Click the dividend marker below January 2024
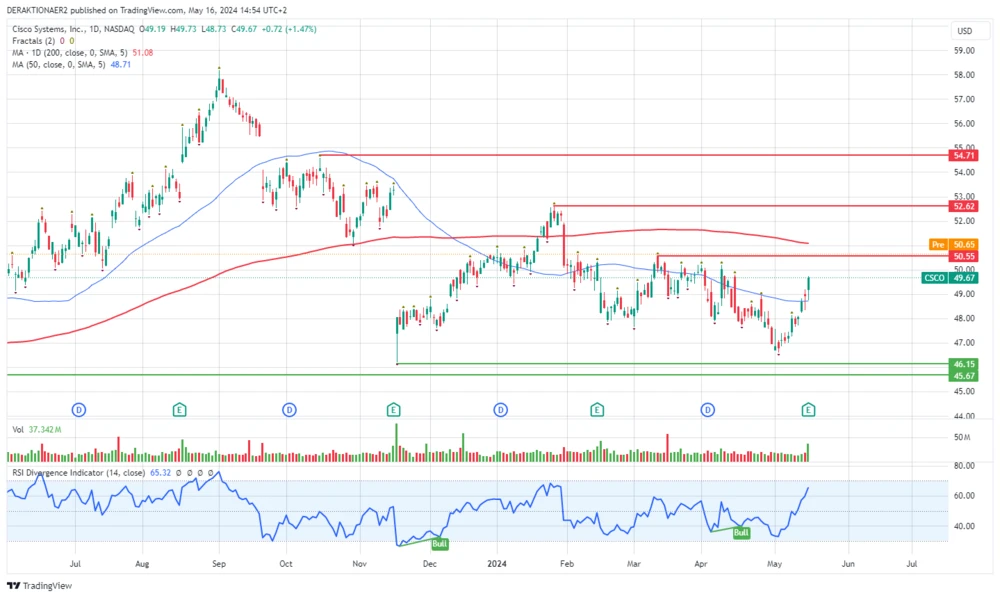Image resolution: width=1000 pixels, height=598 pixels. click(500, 409)
